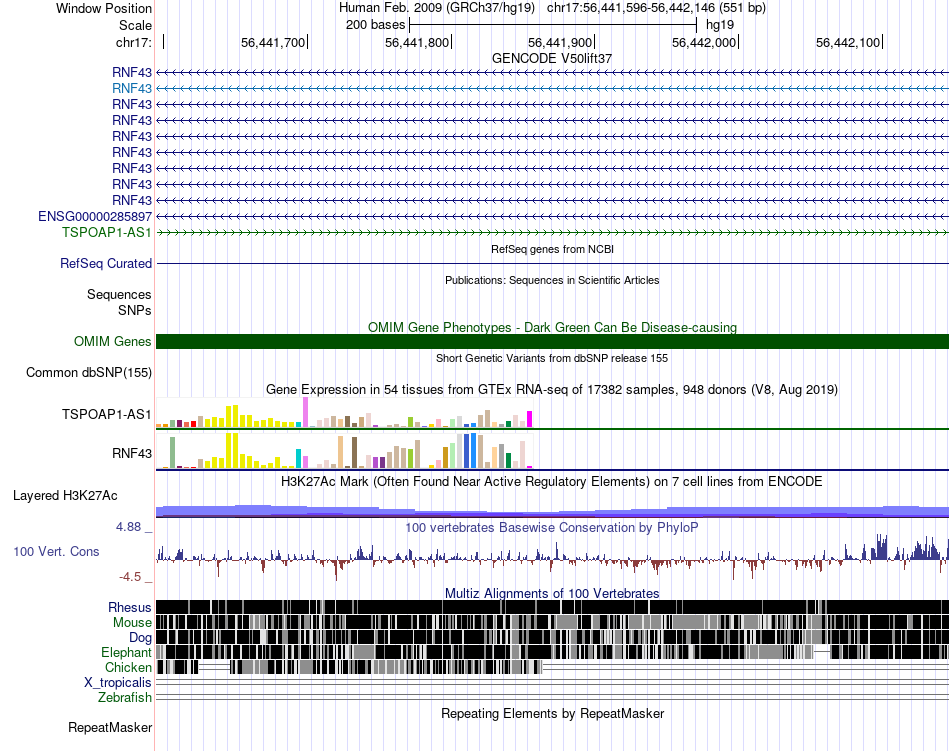Click the Mouse alignment label
The width and height of the screenshot is (950, 751).
[x=132, y=623]
